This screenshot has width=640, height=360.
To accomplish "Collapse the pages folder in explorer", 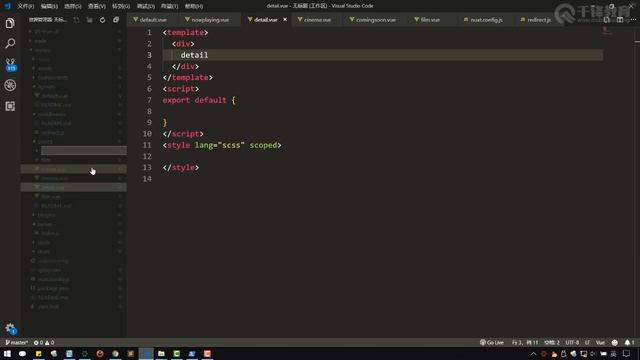I will 45,142.
